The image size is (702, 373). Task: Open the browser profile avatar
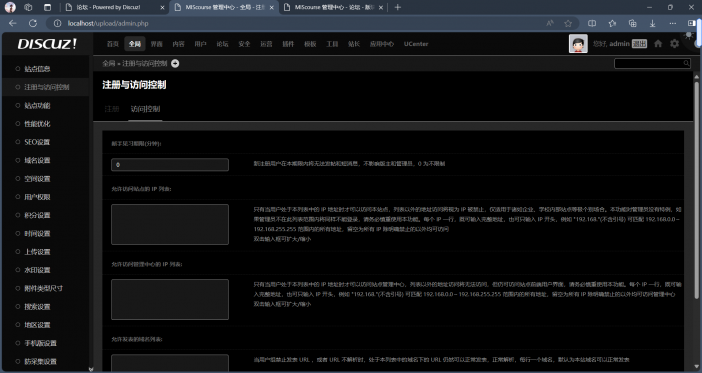click(x=10, y=7)
